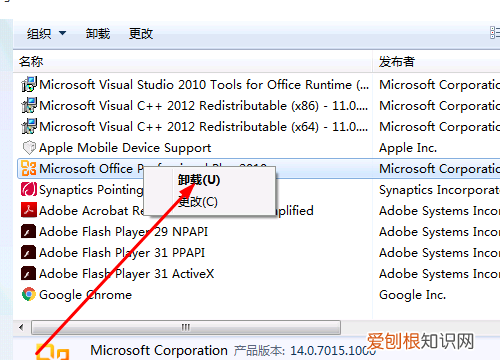
Task: Click the Apple Mobile Device Support shield icon
Action: coord(29,147)
